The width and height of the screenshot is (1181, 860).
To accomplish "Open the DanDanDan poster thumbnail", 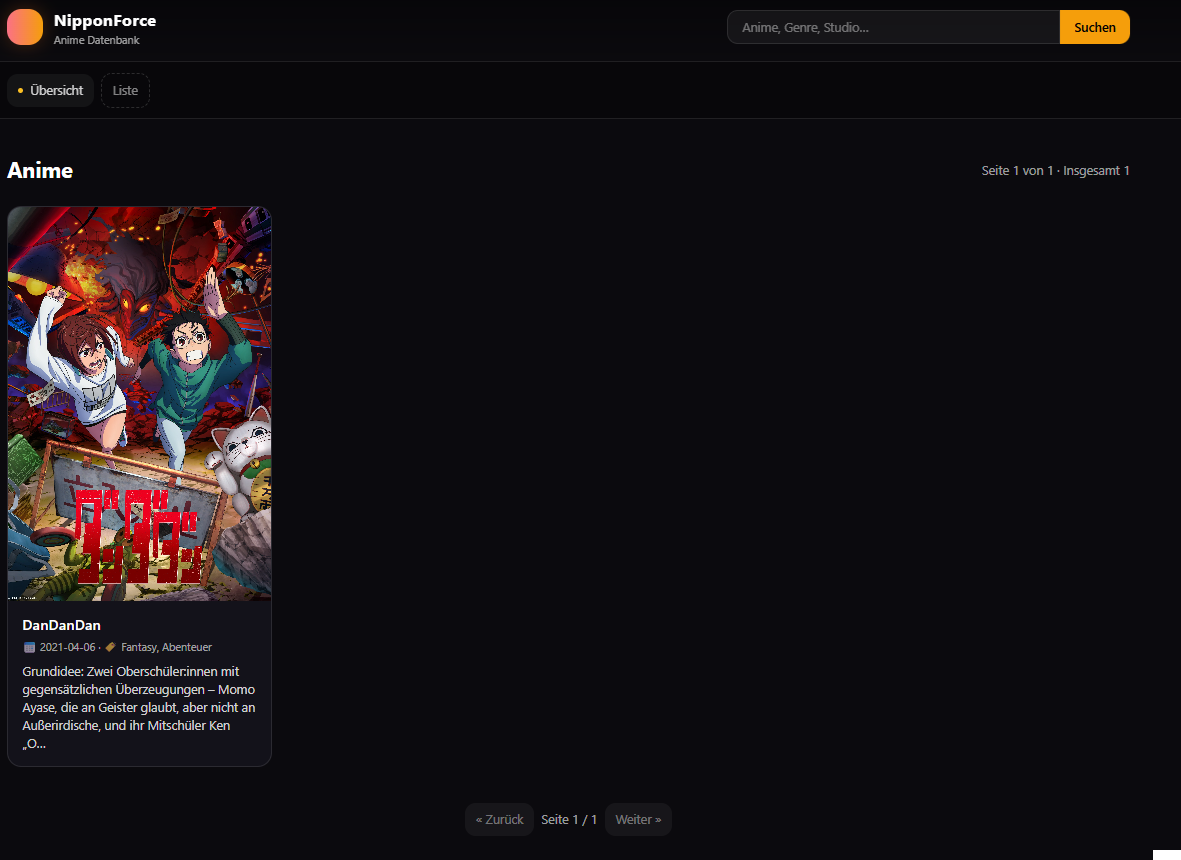I will point(139,404).
